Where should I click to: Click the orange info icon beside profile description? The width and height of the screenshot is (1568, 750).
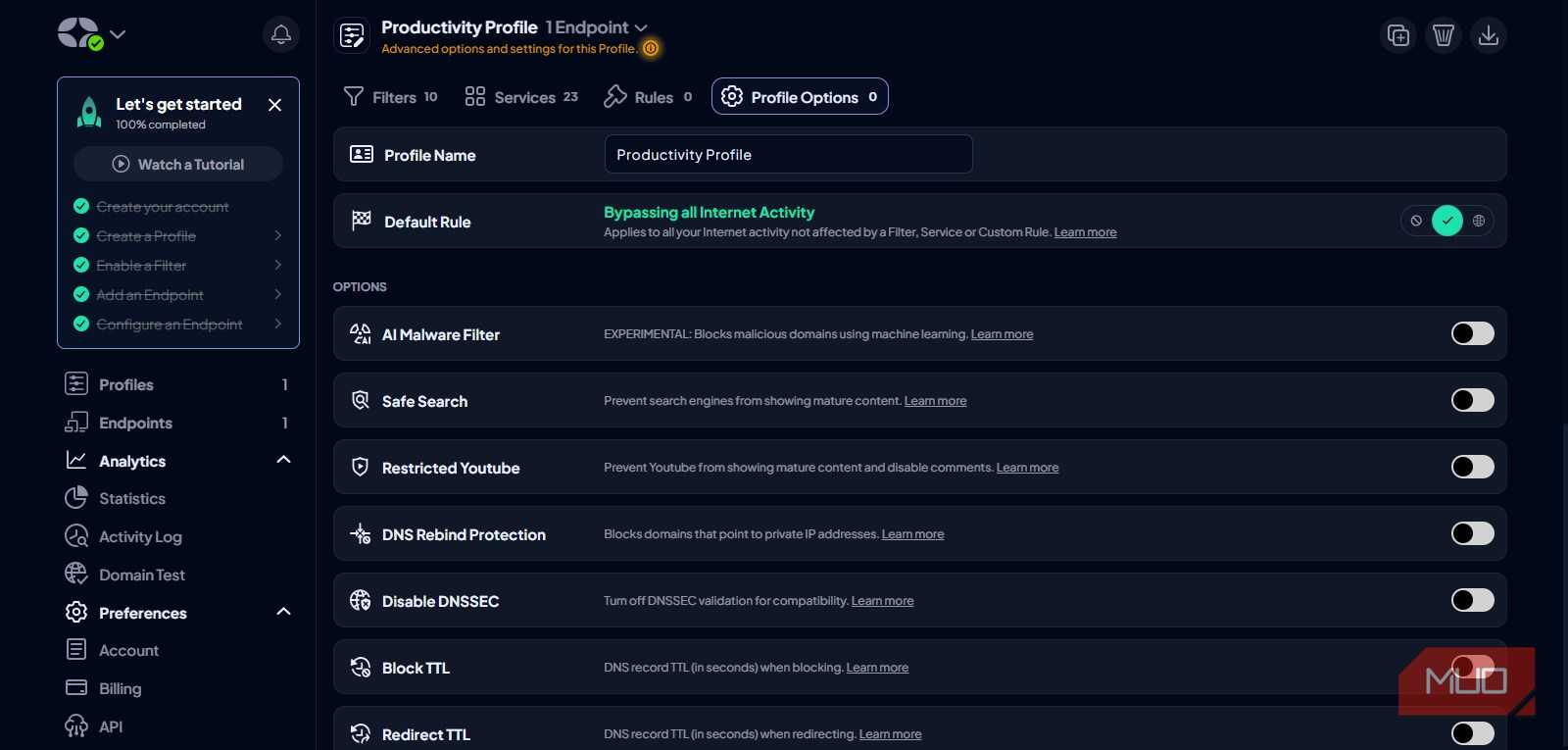[x=651, y=48]
